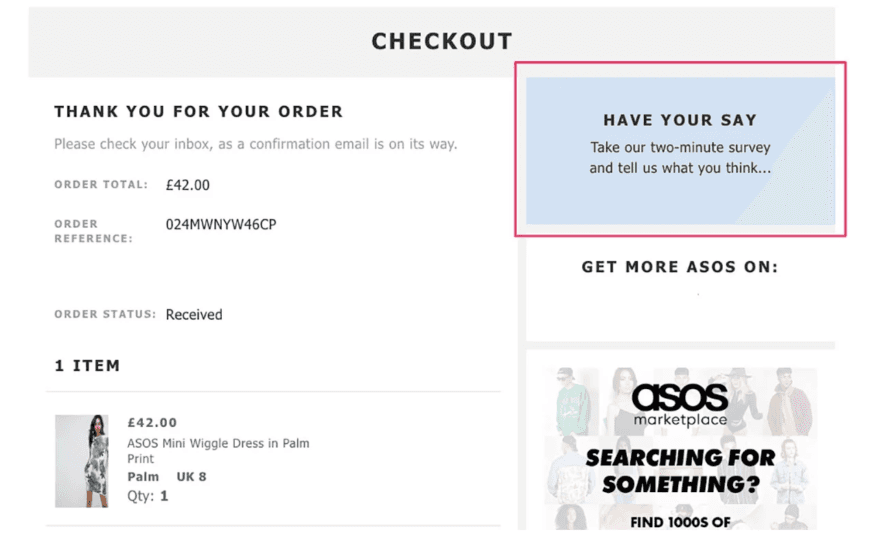This screenshot has width=880, height=556.
Task: Click the Qty: 1 quantity text
Action: (x=148, y=495)
